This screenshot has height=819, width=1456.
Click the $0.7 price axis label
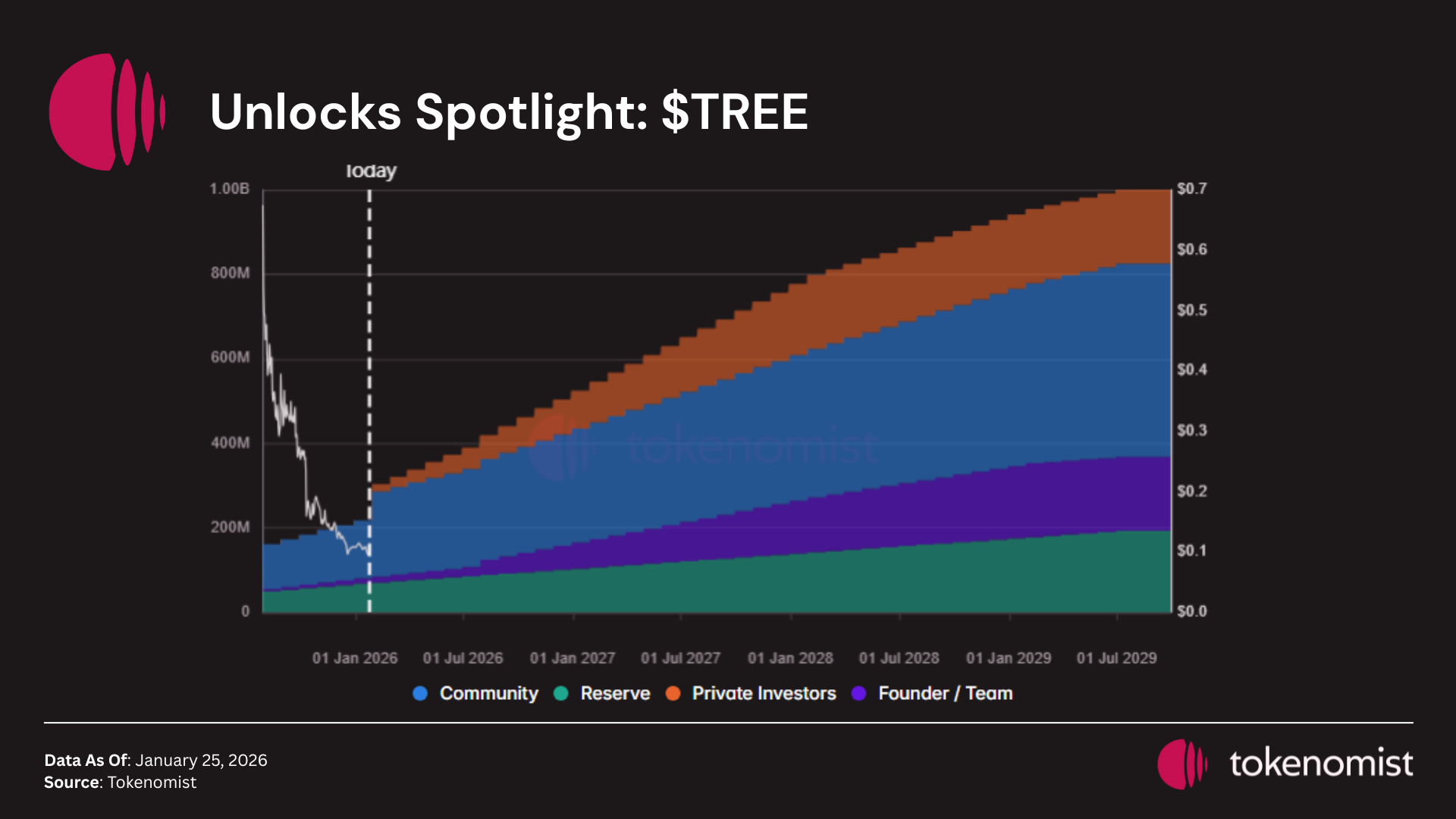click(1191, 189)
